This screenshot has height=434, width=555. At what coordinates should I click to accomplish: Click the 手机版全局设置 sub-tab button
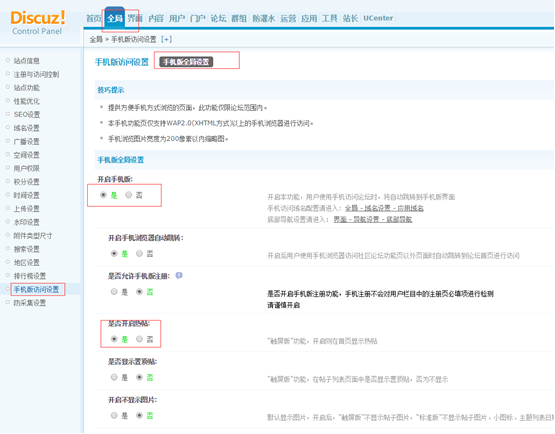point(186,62)
